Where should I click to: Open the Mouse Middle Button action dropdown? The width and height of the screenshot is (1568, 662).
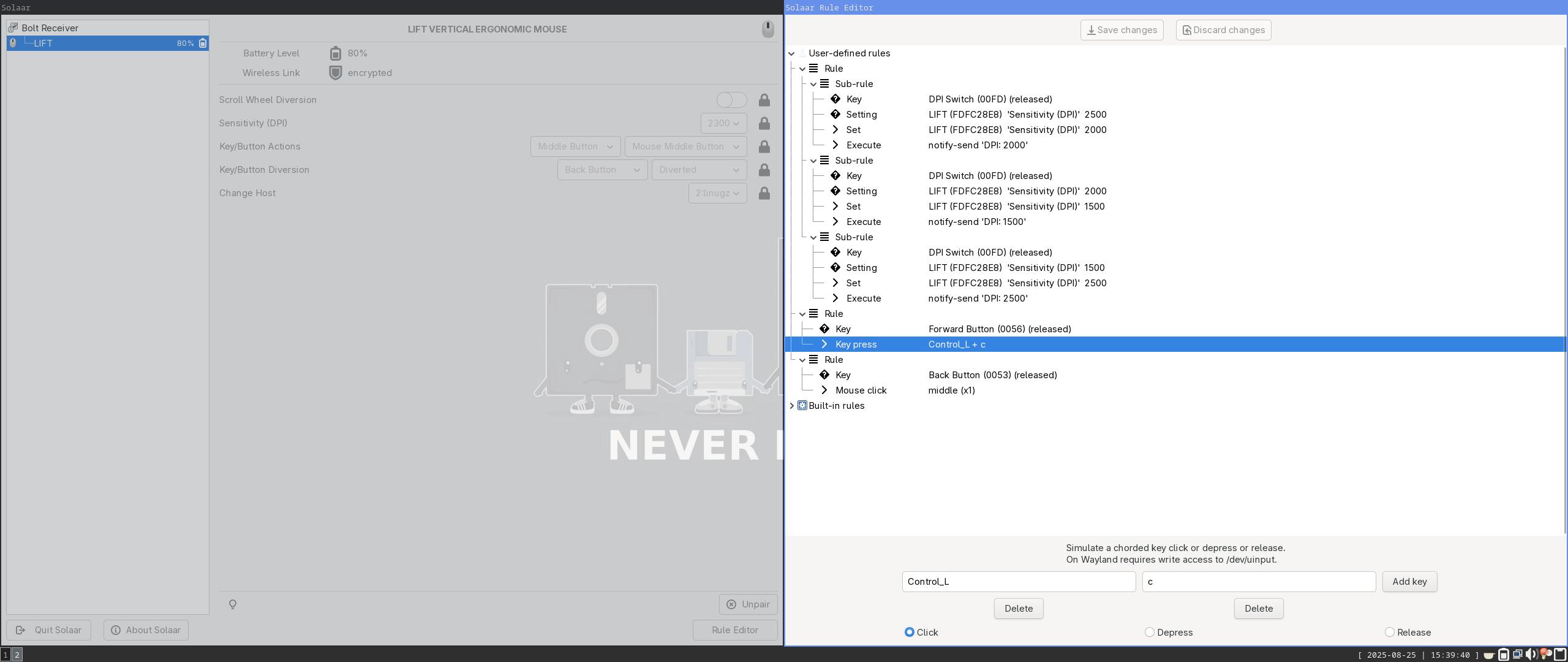click(x=685, y=146)
